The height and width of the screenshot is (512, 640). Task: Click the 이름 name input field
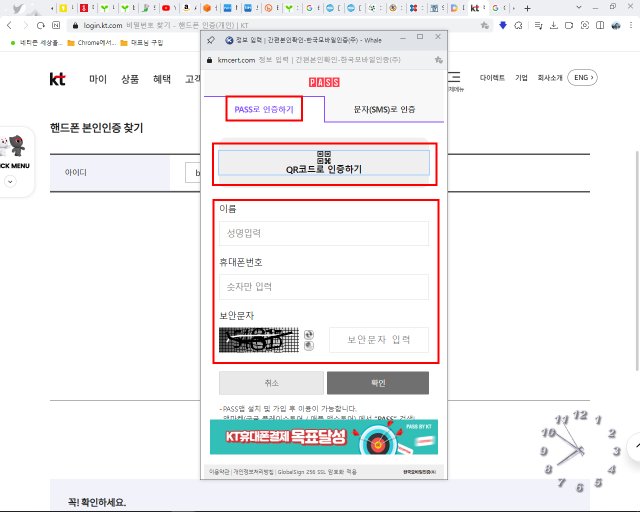(324, 234)
